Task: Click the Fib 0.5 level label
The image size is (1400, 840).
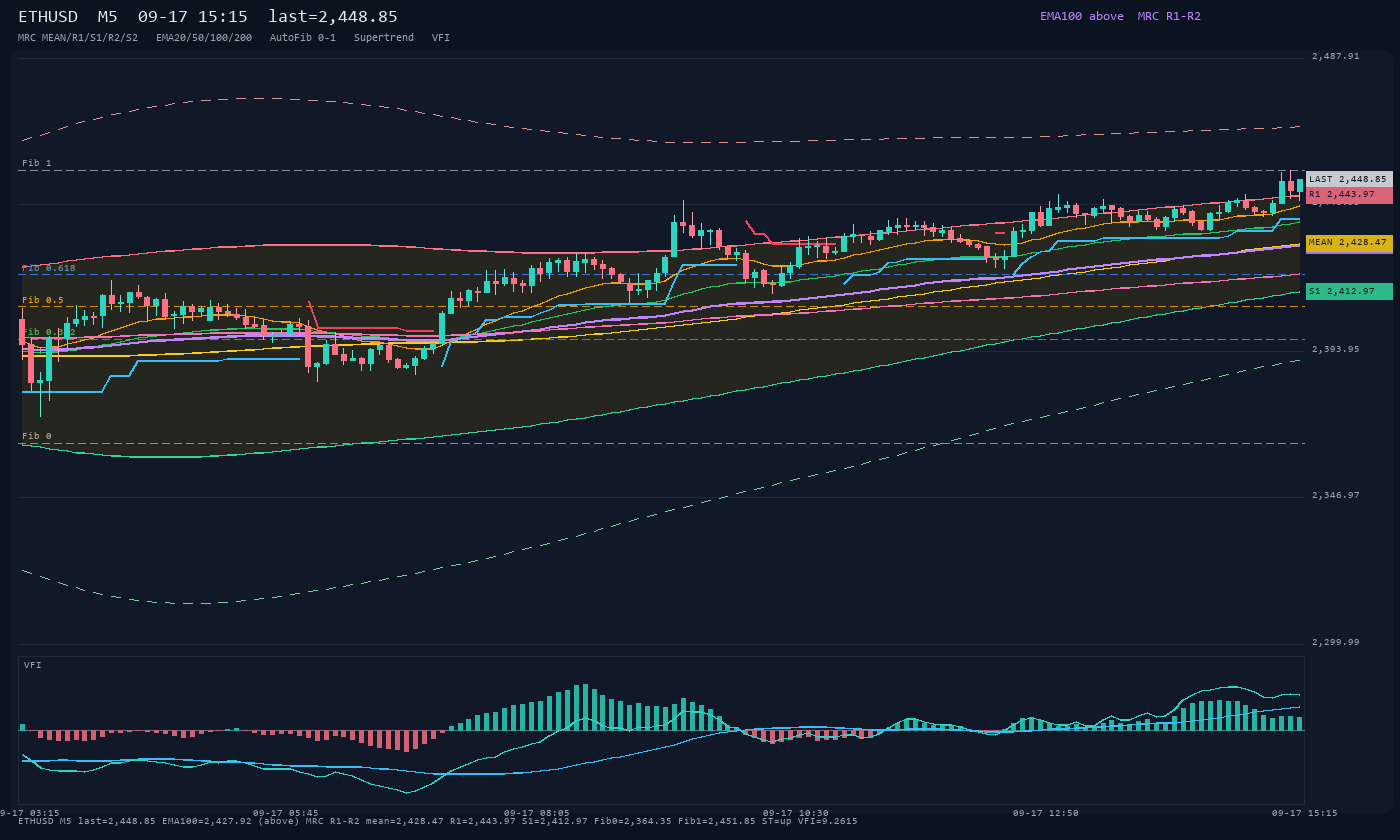Action: pos(43,300)
